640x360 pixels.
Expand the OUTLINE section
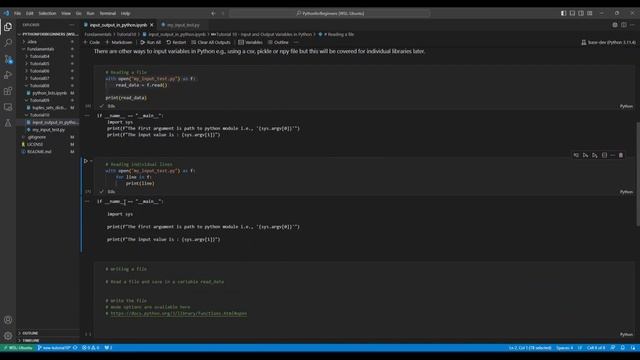pos(30,333)
